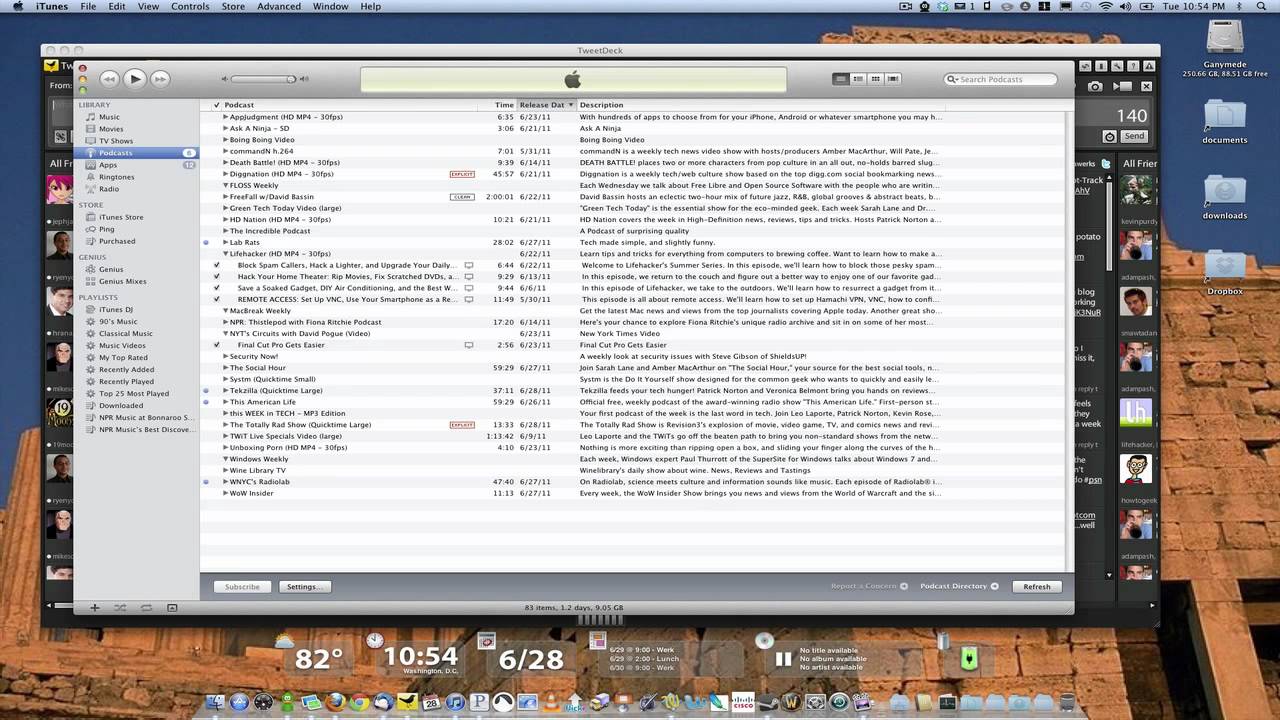
Task: Open Ping in the sidebar
Action: click(x=106, y=229)
